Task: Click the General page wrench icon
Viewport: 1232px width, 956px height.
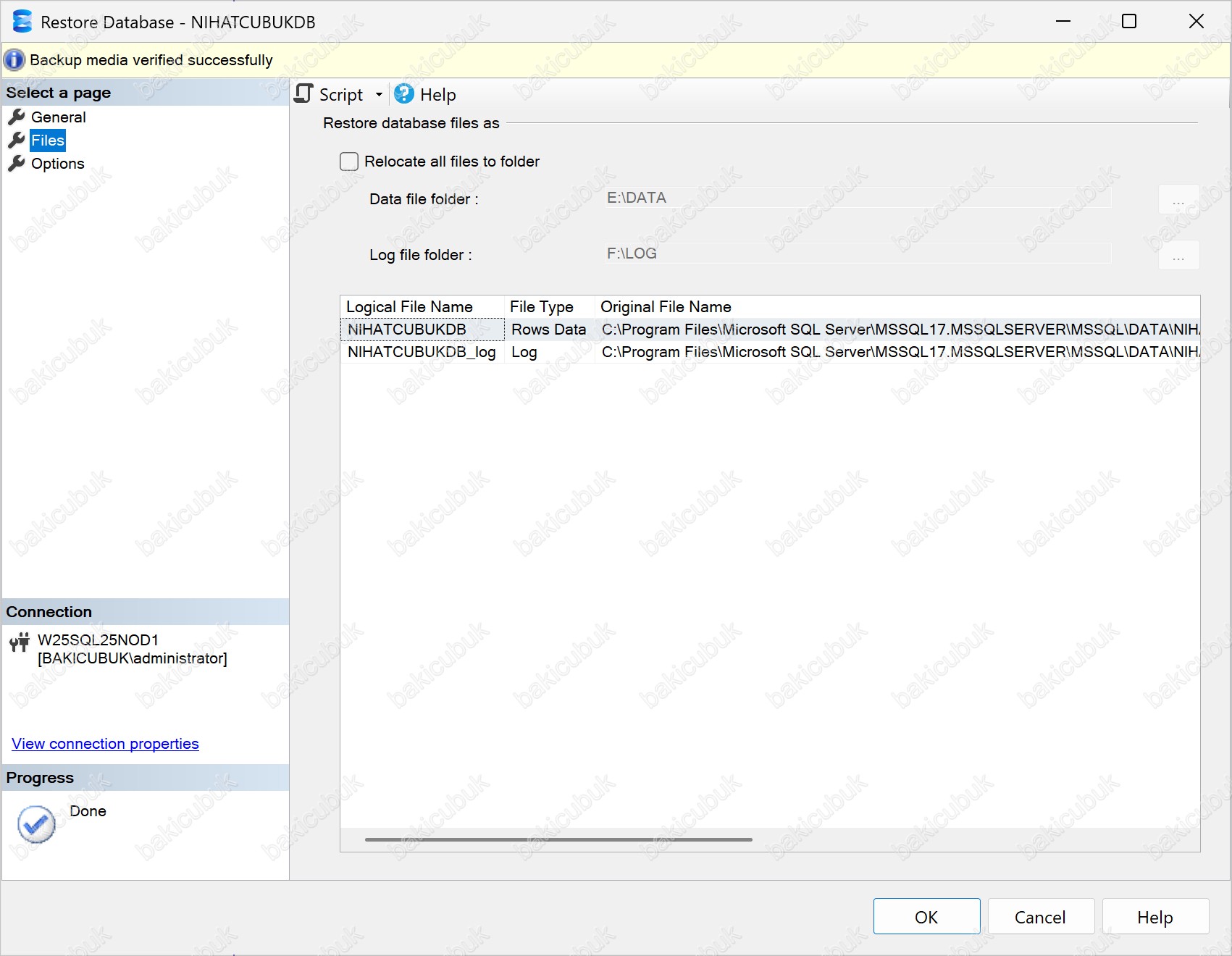Action: pos(17,117)
